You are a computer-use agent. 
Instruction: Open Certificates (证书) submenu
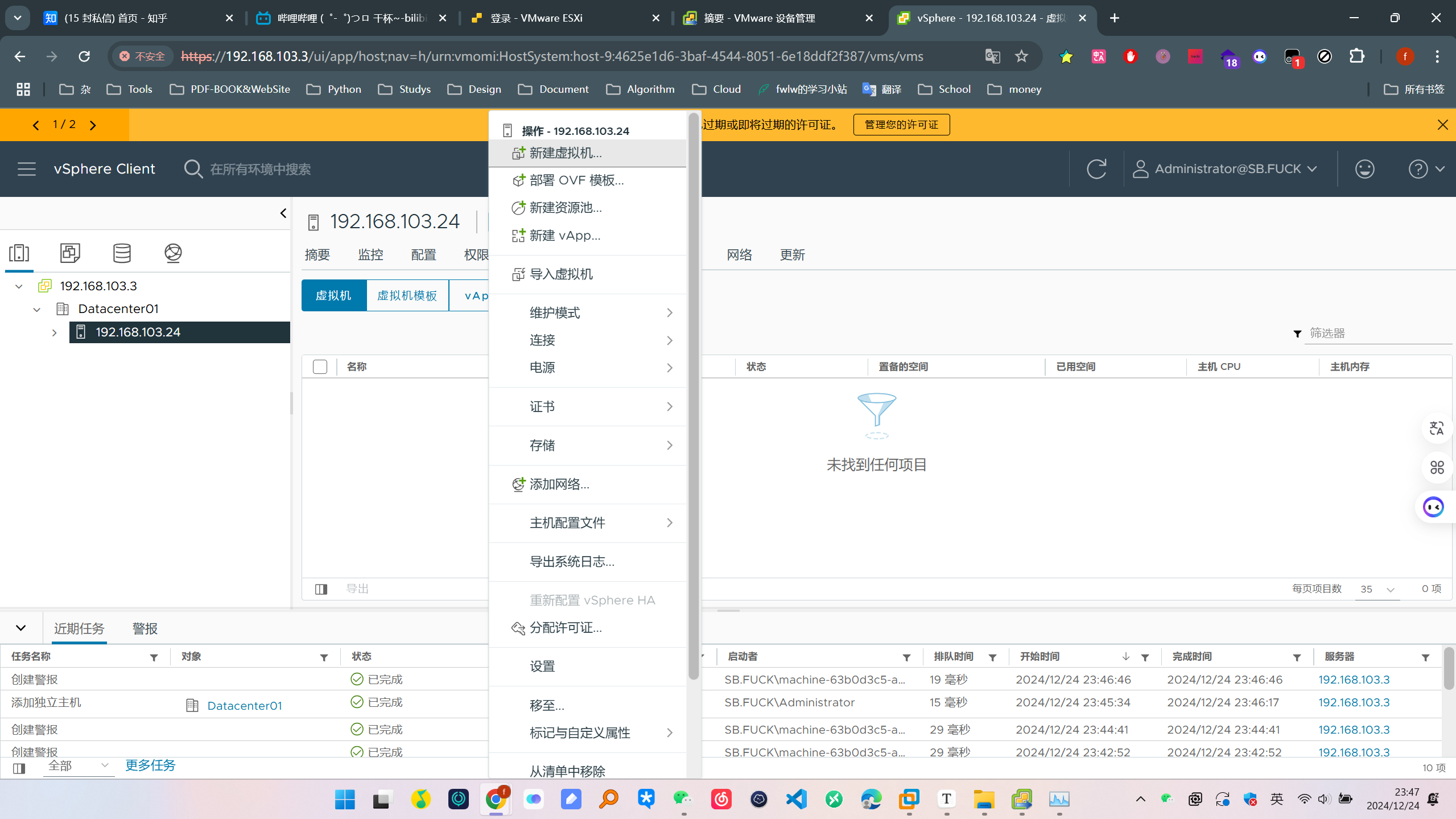click(x=587, y=407)
